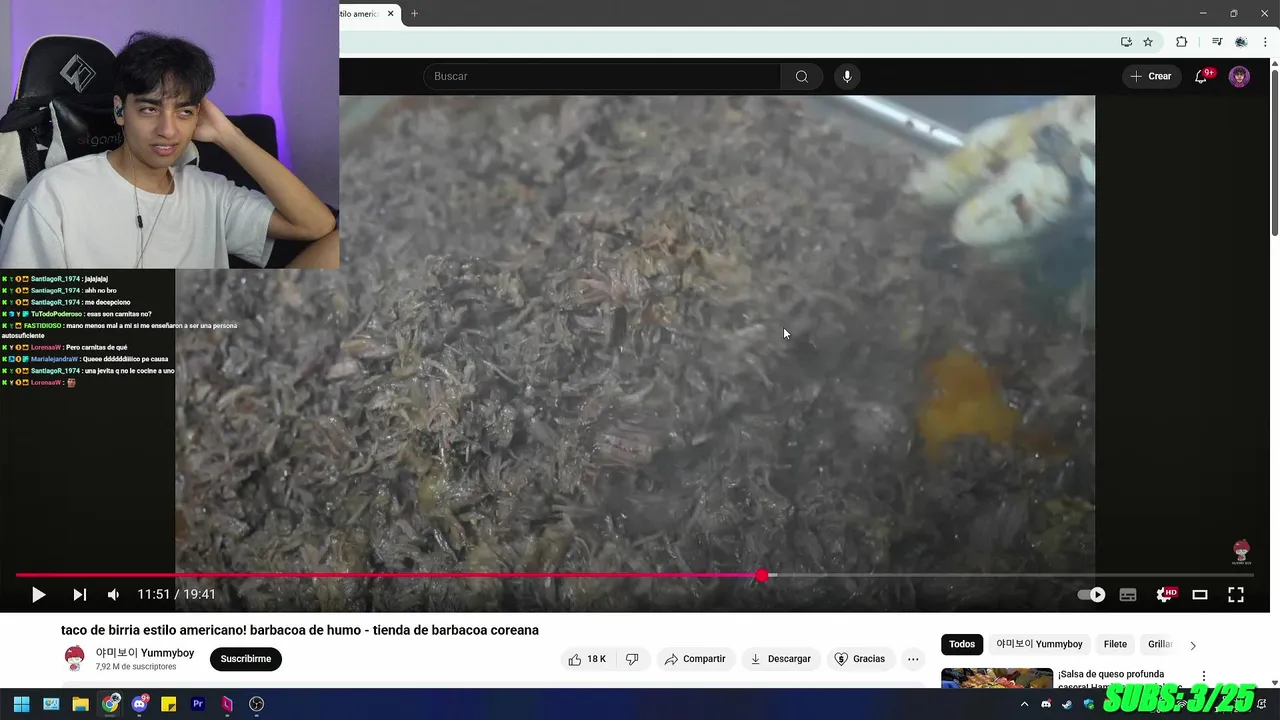Switch to Chrome in the taskbar
Viewport: 1280px width, 720px height.
110,704
